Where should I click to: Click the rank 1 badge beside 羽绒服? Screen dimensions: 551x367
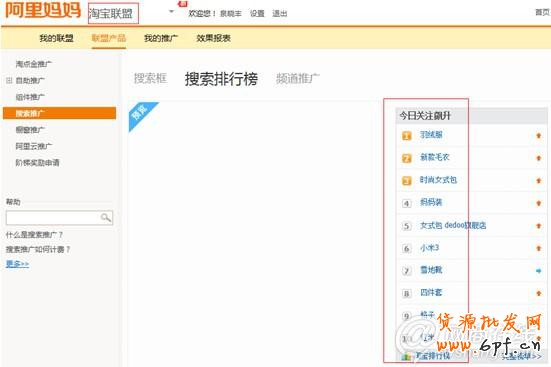pos(407,135)
